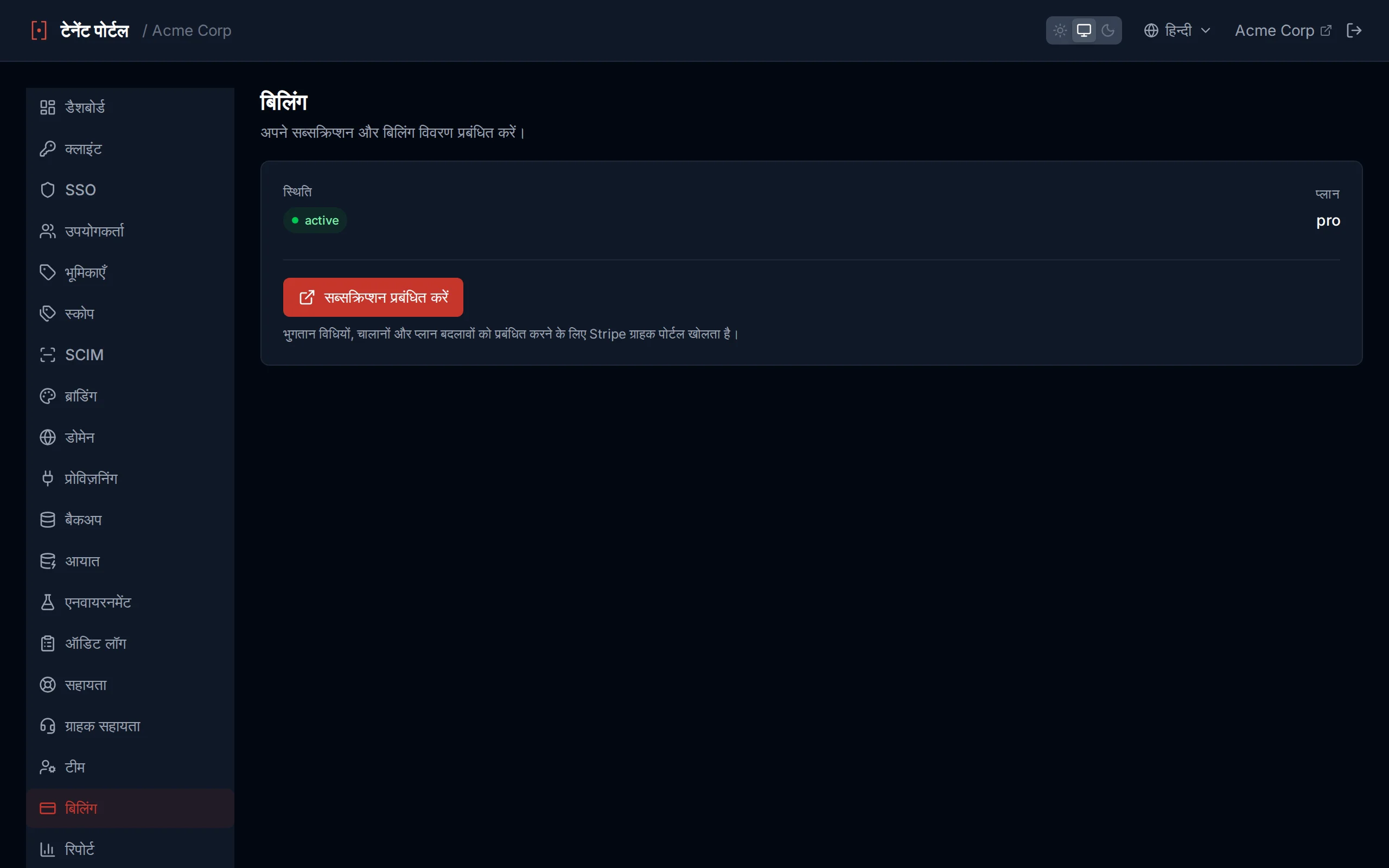The height and width of the screenshot is (868, 1389).
Task: Click the Stripe ग्राहक पोर्टल description text
Action: (x=510, y=334)
